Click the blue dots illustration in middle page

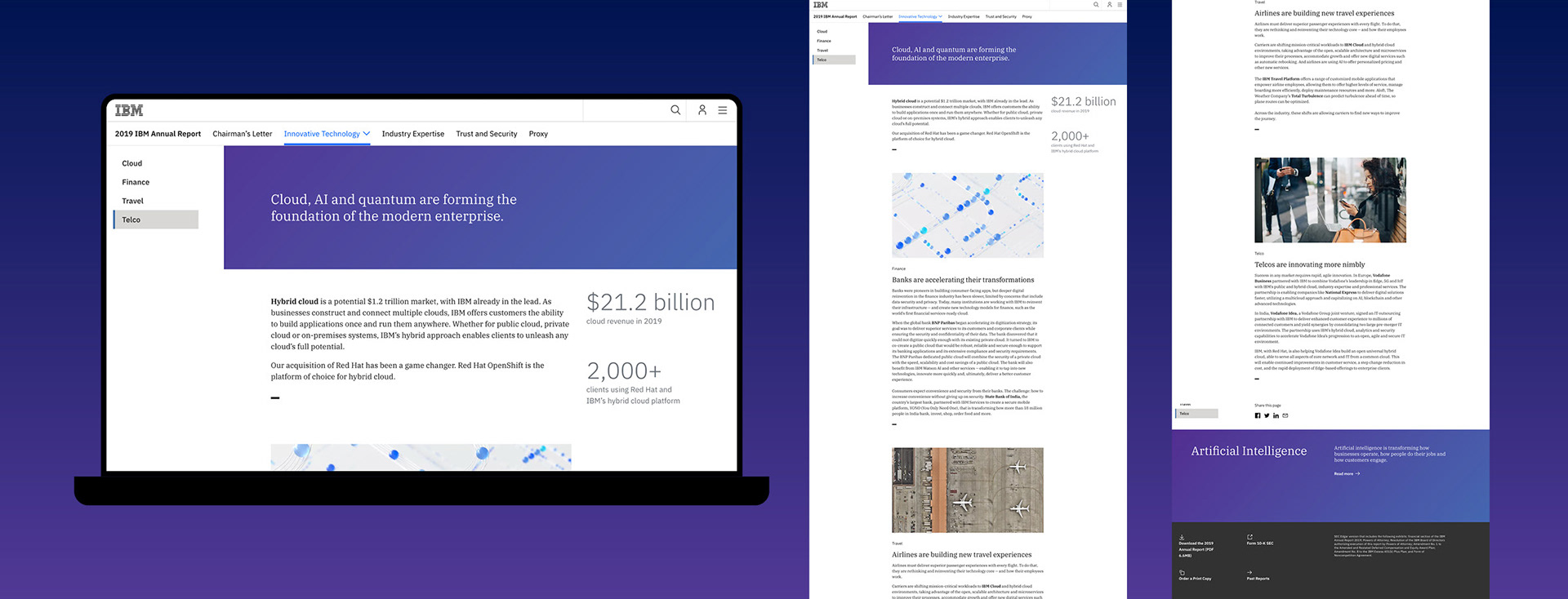pos(968,215)
